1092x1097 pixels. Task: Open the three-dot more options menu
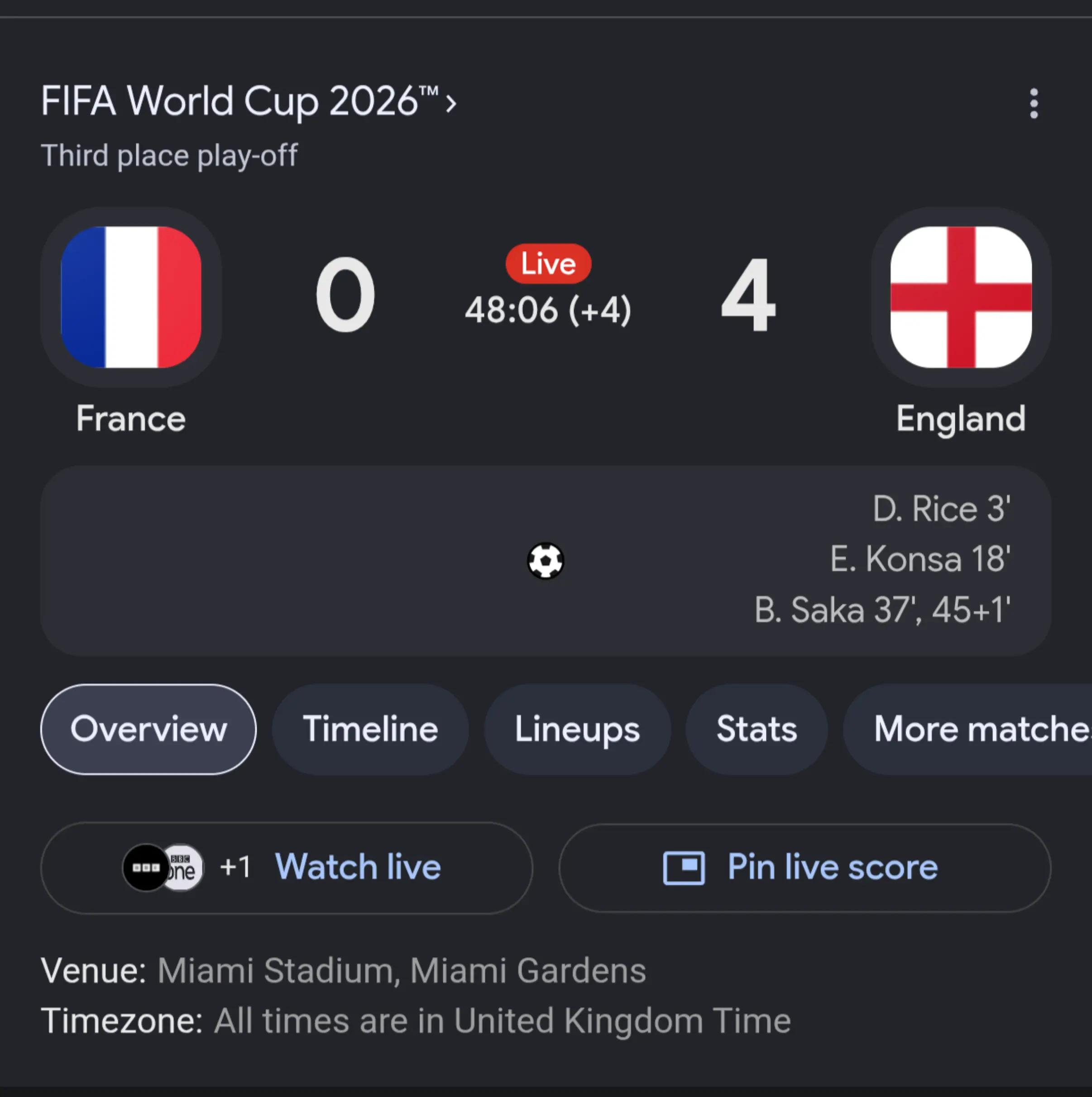tap(1034, 103)
